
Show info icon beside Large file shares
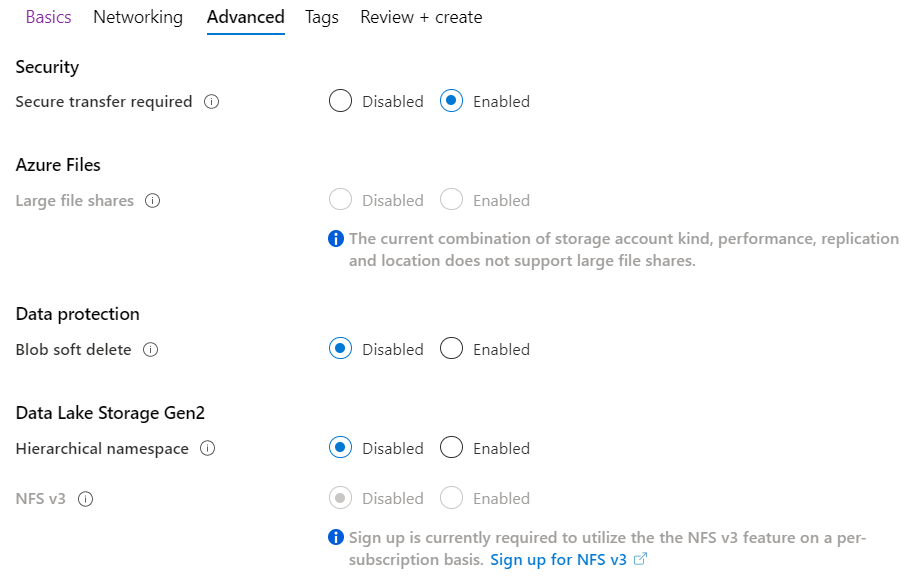152,201
